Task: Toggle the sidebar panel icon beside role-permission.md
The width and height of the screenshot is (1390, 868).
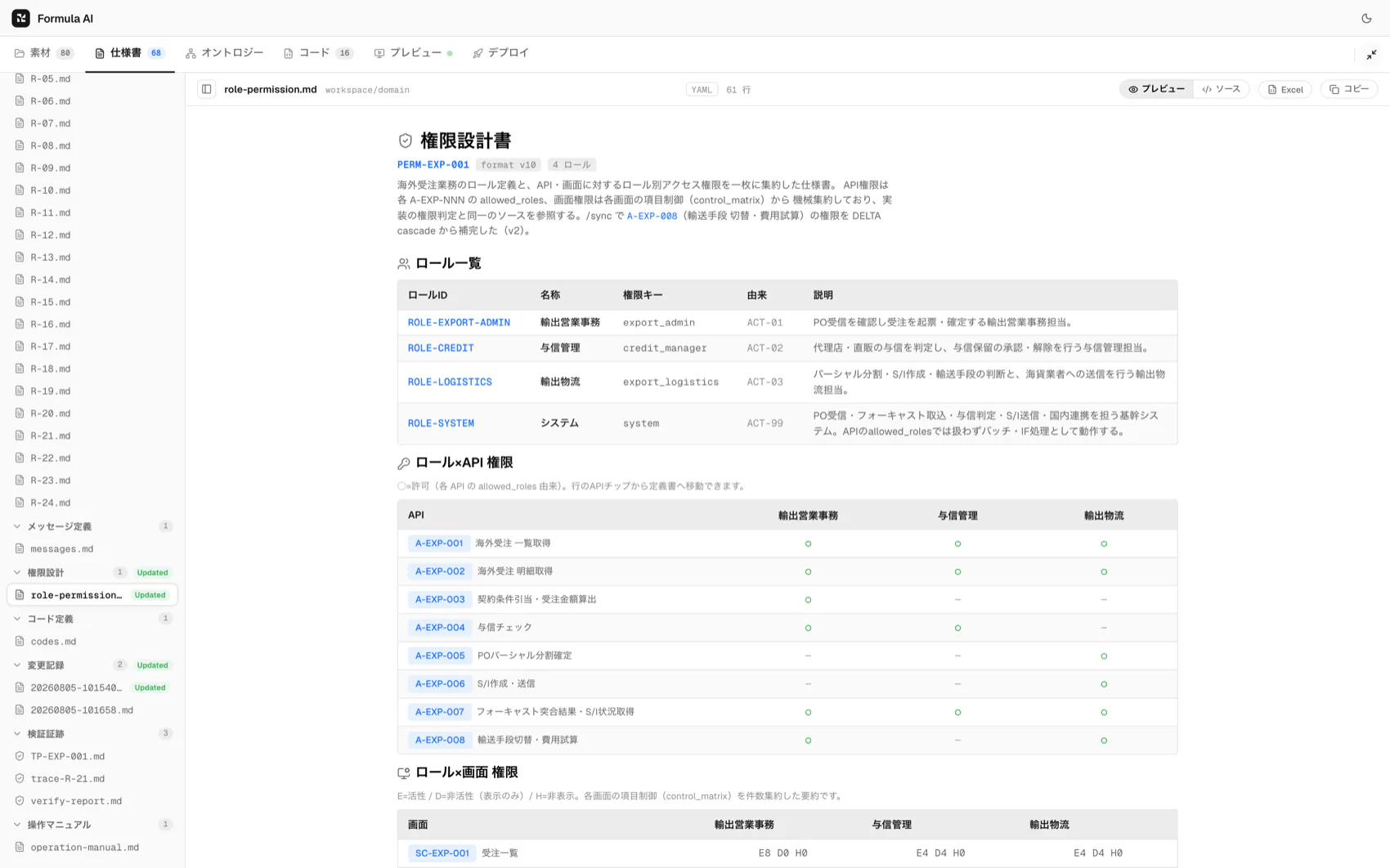Action: tap(207, 89)
